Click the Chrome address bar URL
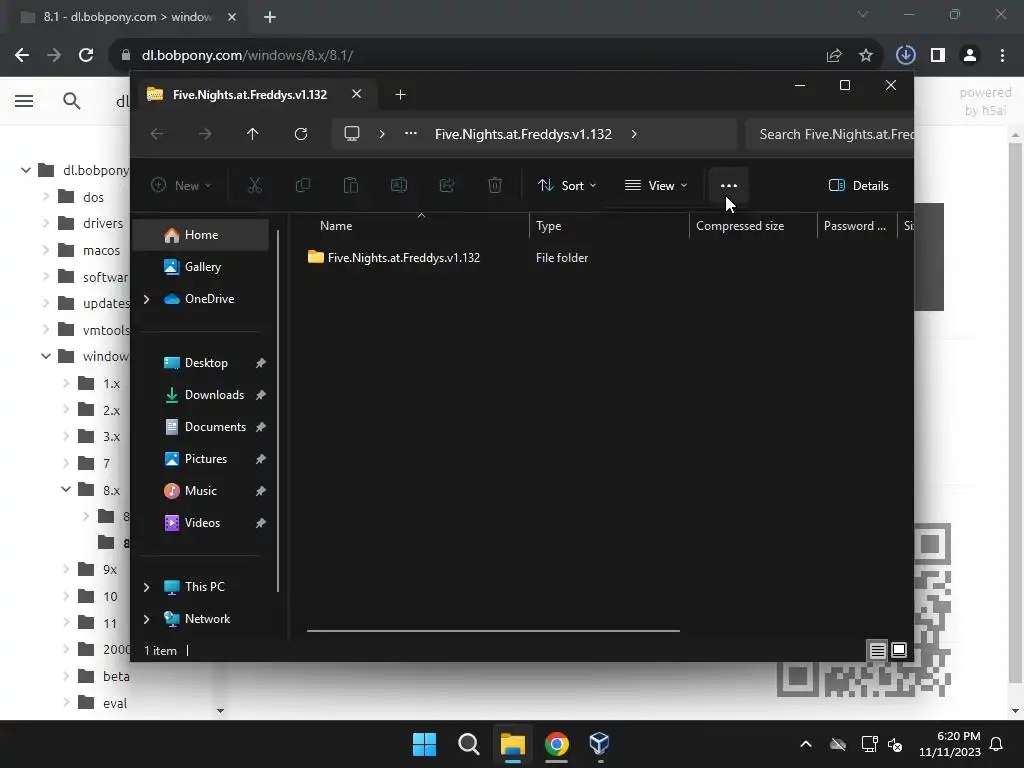This screenshot has height=768, width=1024. click(248, 56)
